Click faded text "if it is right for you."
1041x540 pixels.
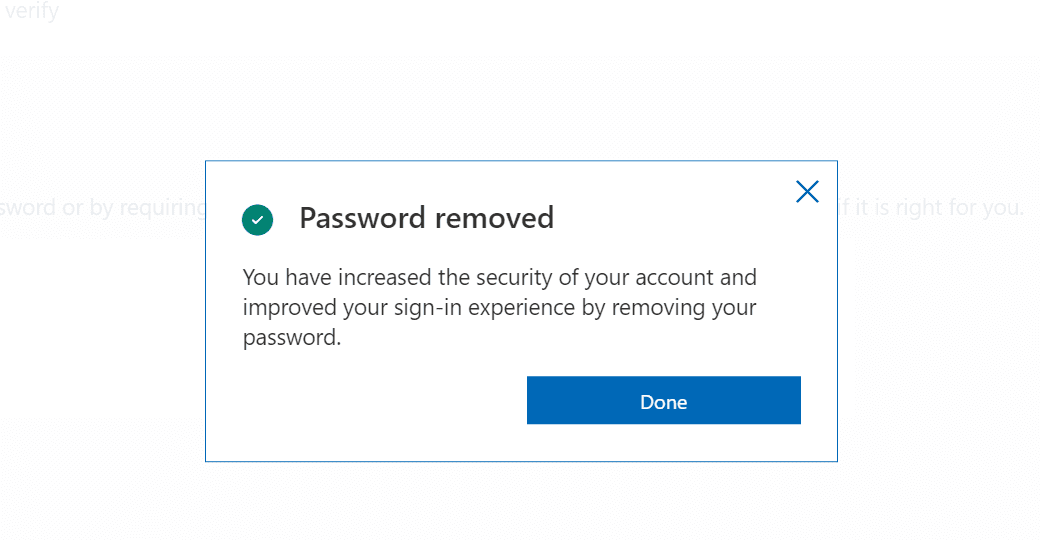tap(931, 208)
